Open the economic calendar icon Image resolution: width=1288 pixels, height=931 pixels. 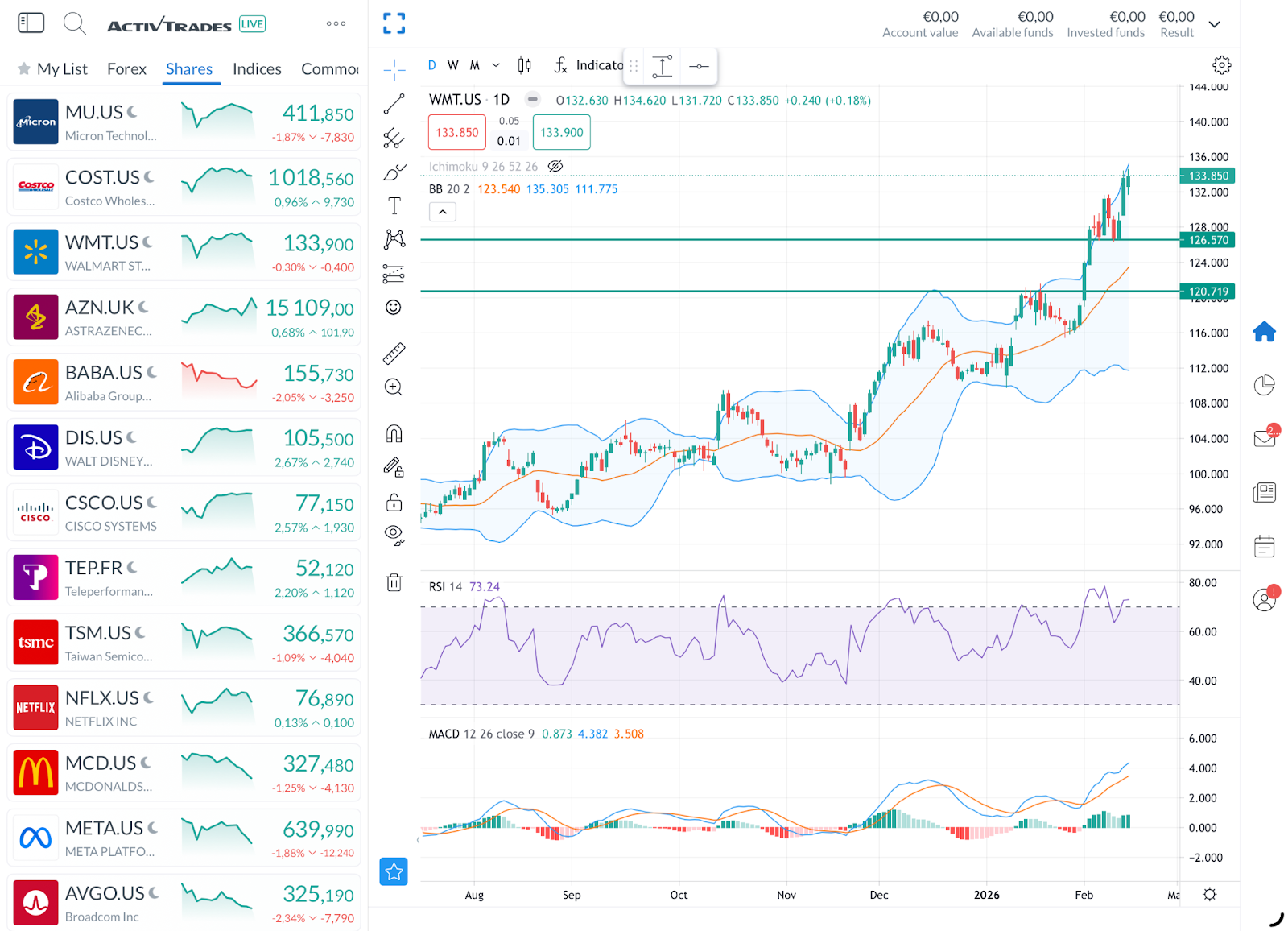pos(1264,546)
